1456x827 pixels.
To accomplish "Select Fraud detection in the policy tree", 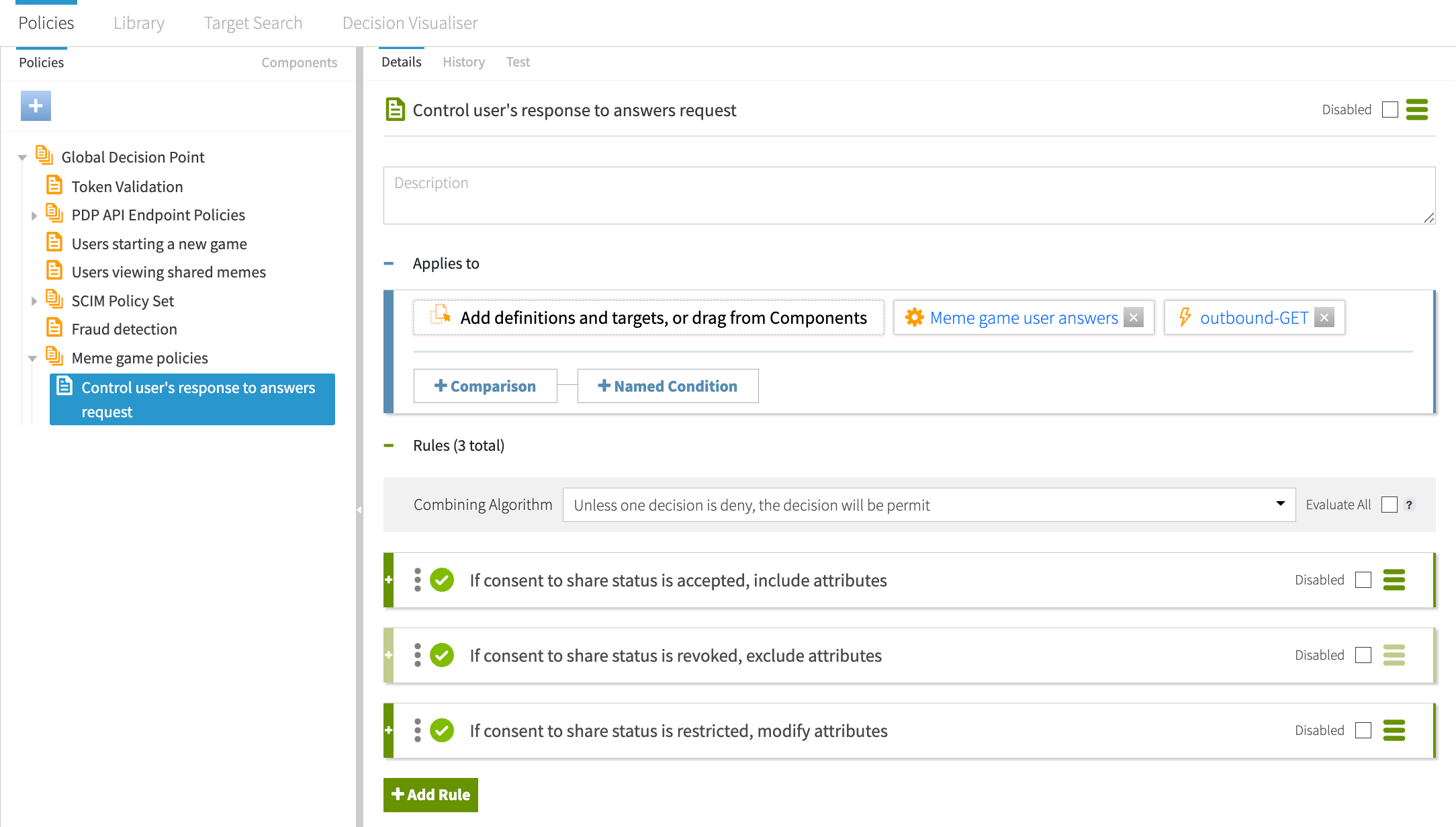I will point(124,329).
